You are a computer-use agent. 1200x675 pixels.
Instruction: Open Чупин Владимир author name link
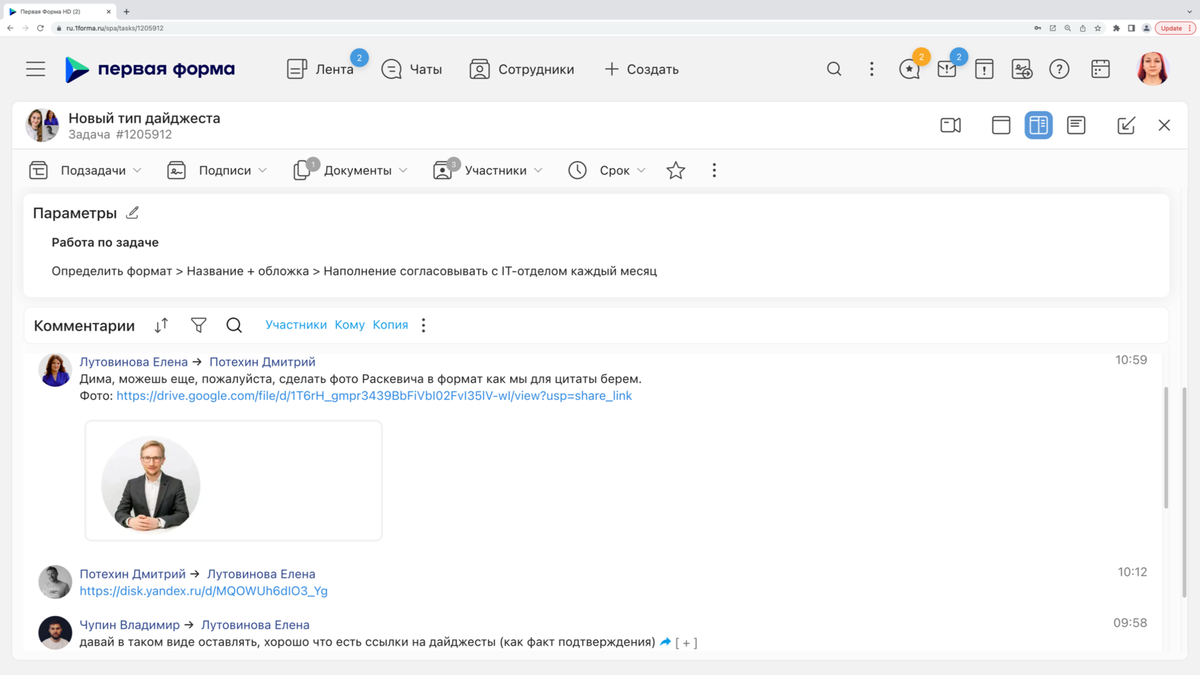(130, 625)
